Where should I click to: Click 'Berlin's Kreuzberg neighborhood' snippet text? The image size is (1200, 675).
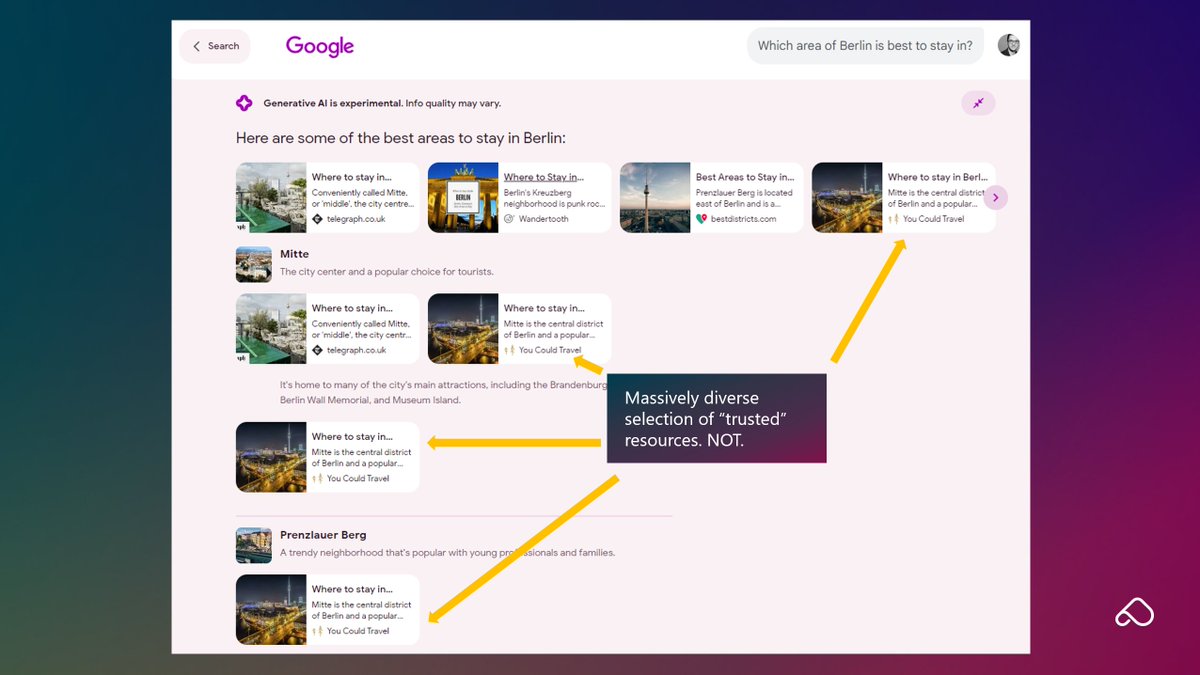pyautogui.click(x=552, y=198)
